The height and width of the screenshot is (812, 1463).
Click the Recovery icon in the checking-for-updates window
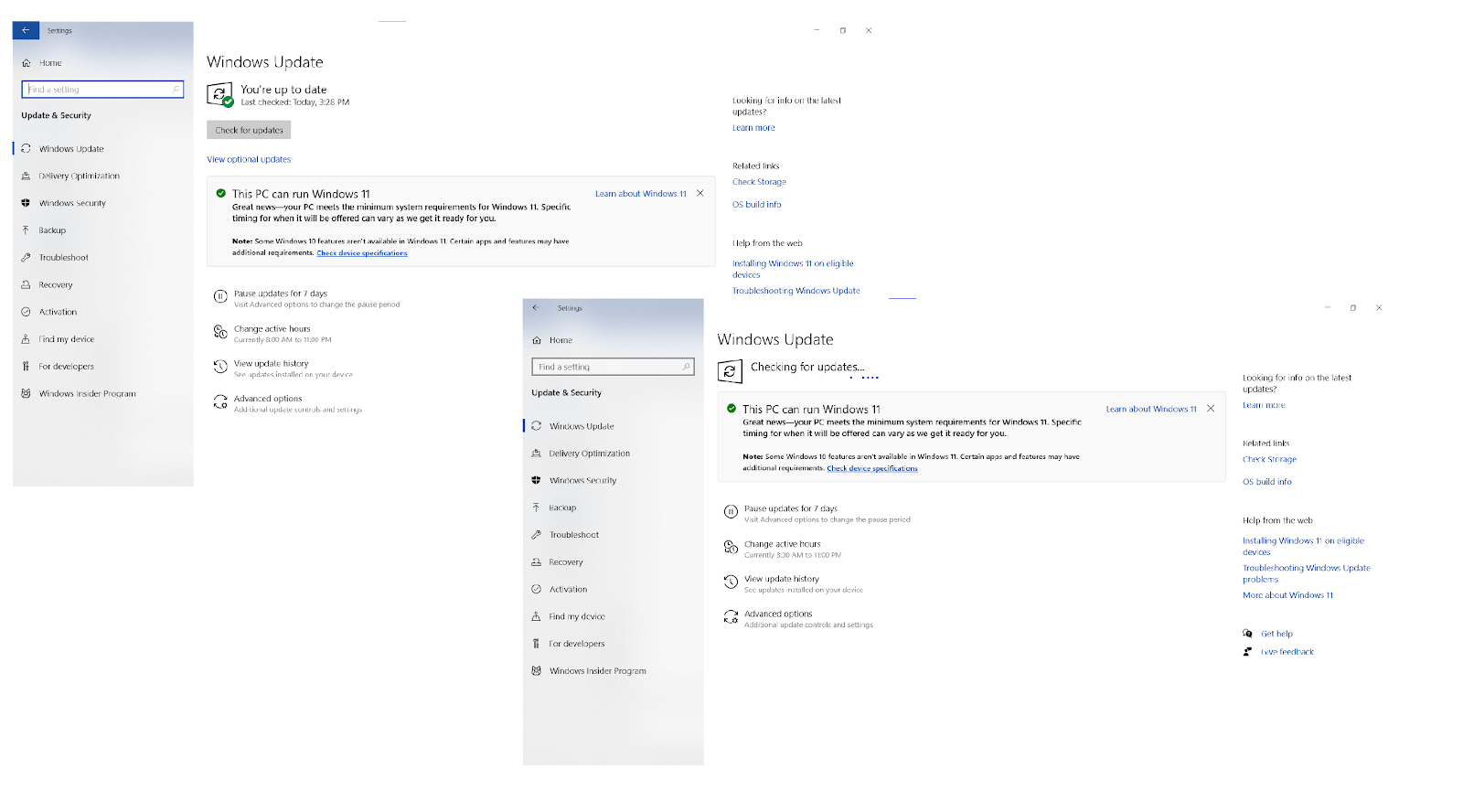[x=537, y=562]
